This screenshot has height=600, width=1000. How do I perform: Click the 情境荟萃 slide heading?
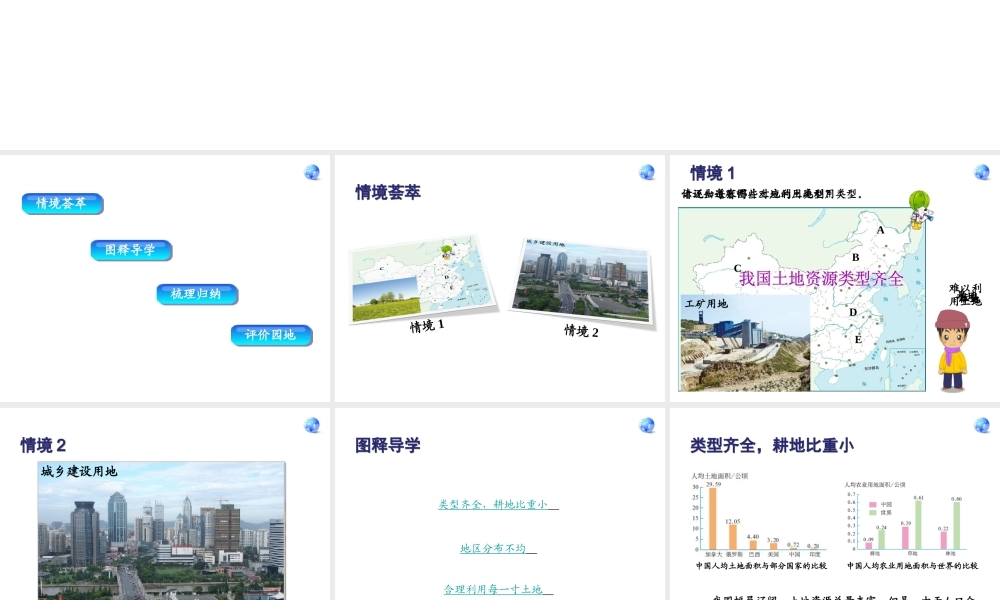388,192
